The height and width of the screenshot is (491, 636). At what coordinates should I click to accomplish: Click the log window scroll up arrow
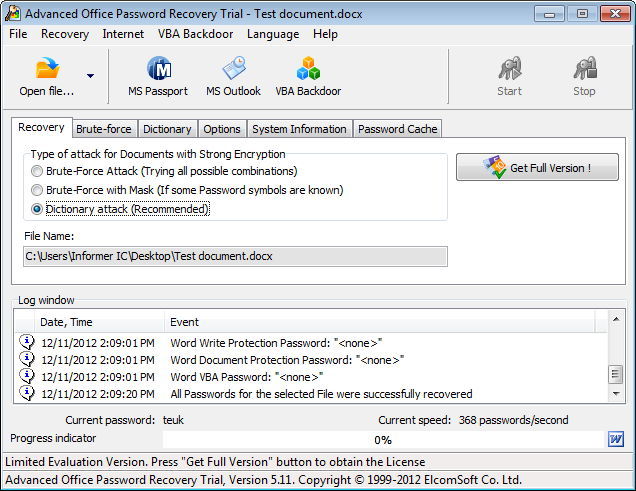point(616,319)
